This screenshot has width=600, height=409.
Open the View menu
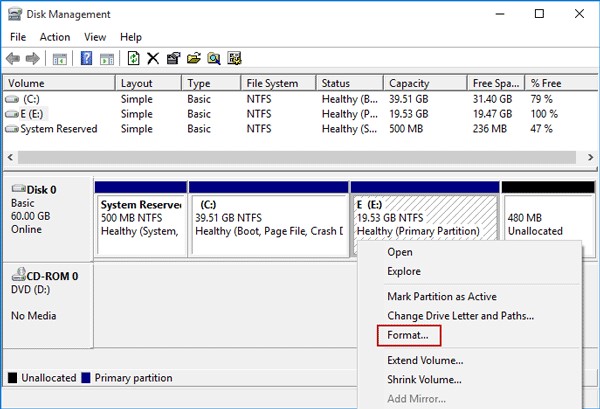94,37
